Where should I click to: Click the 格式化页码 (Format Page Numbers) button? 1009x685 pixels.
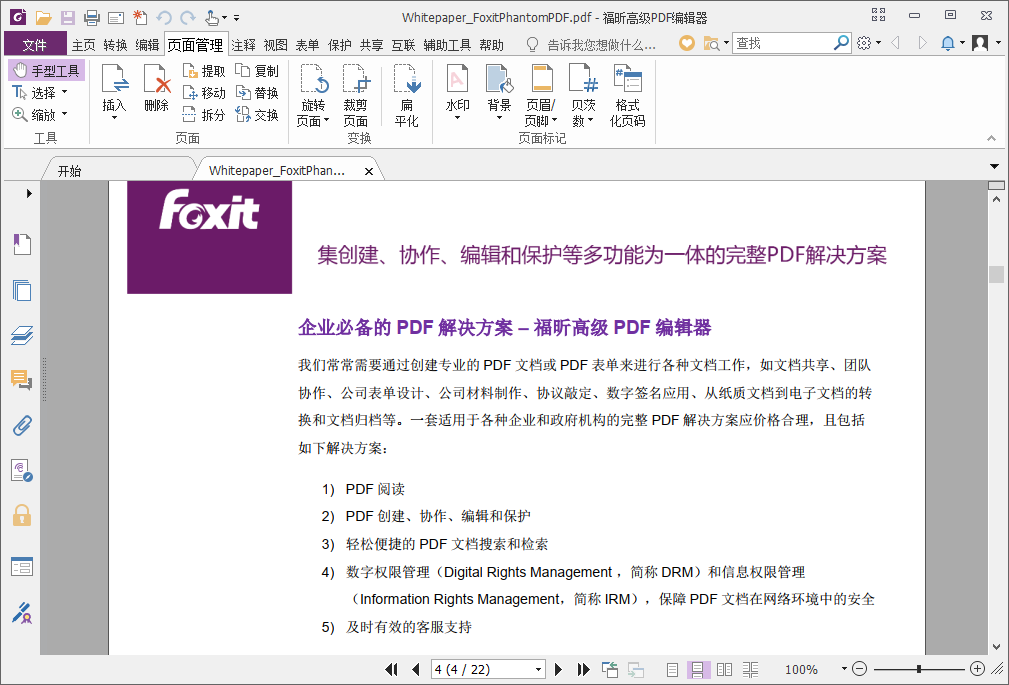click(628, 94)
